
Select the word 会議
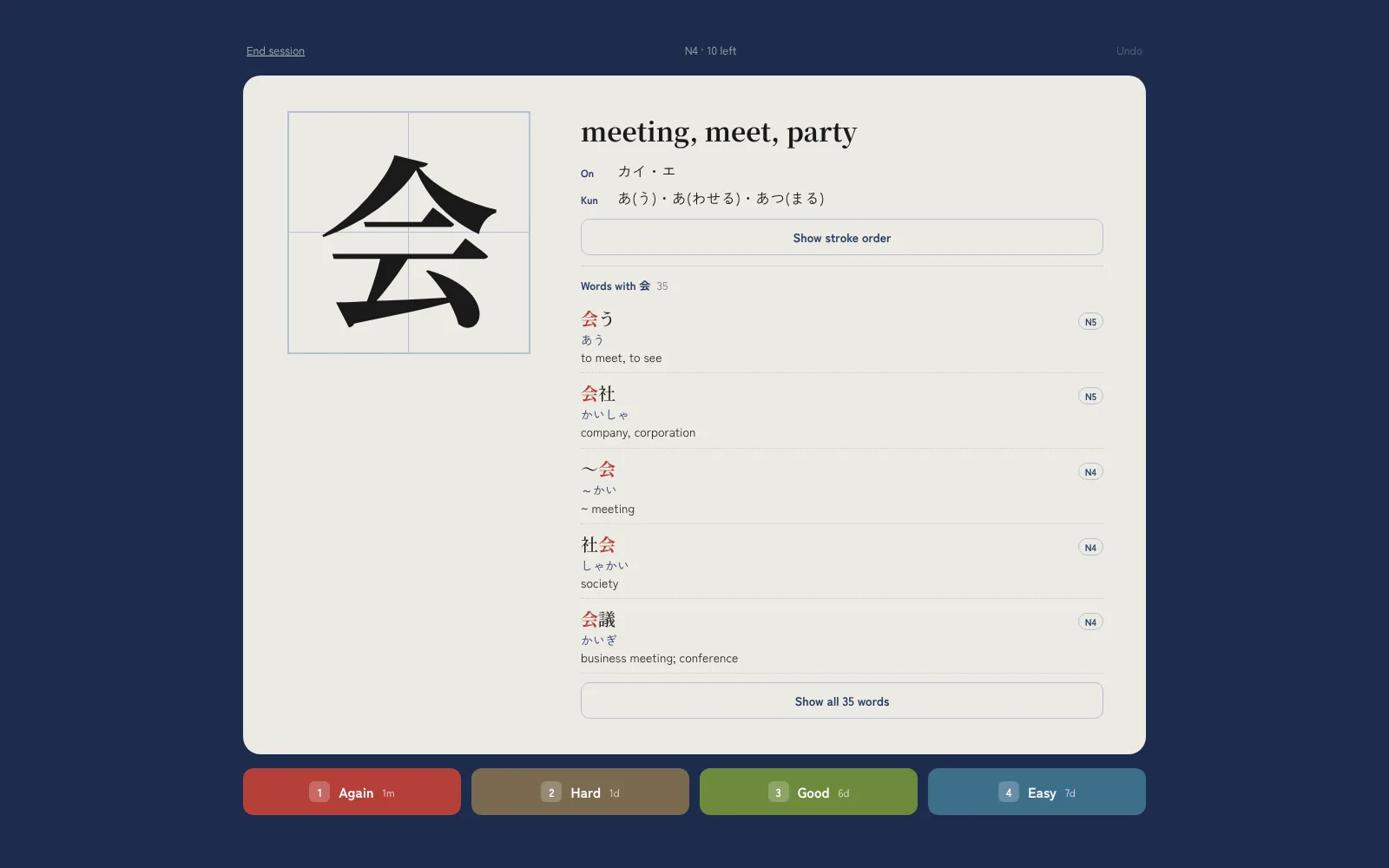click(x=598, y=620)
